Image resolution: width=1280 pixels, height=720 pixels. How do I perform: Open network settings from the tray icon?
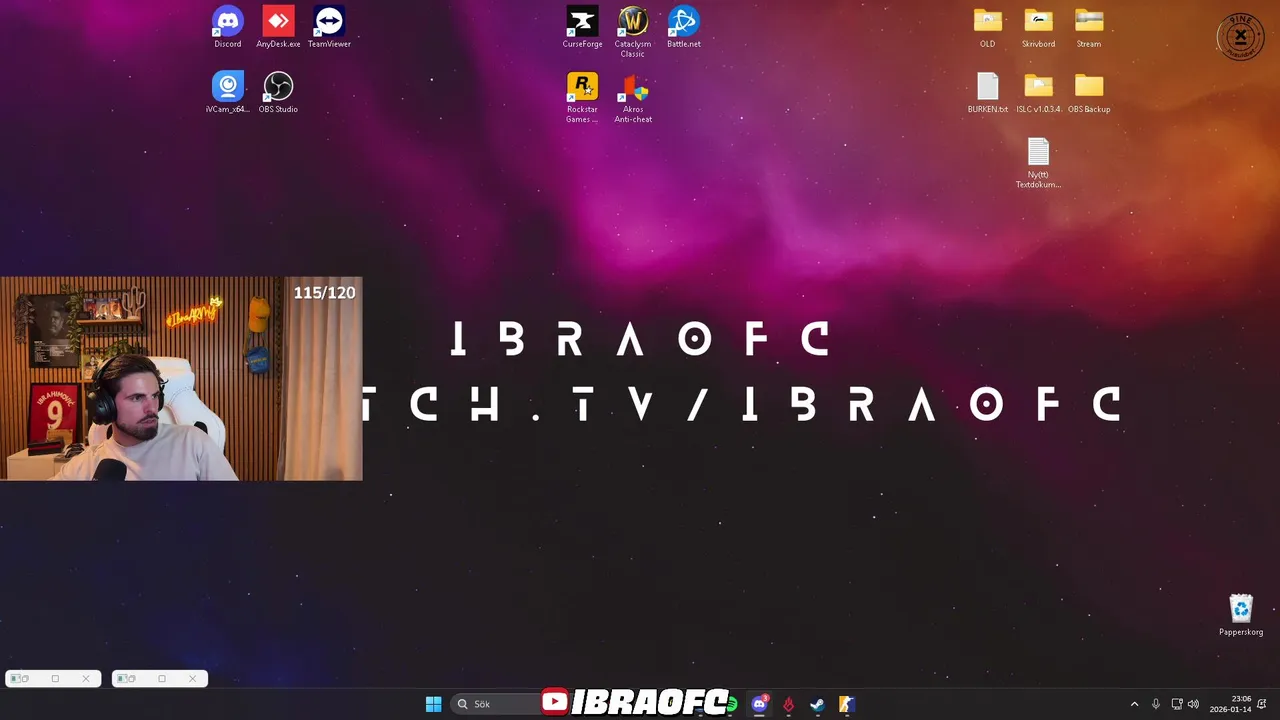click(x=1176, y=704)
